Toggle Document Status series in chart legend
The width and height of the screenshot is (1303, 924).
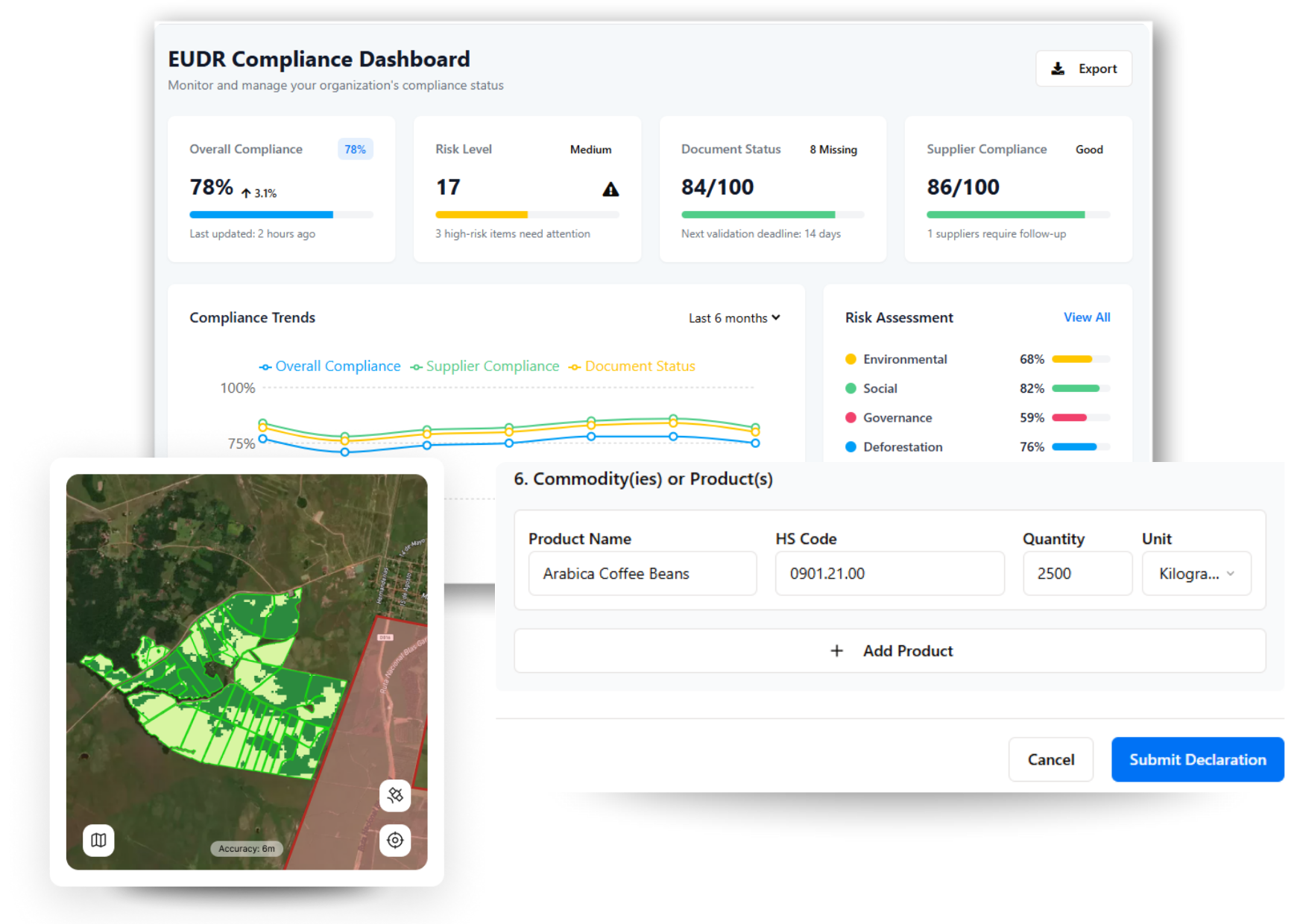tap(632, 367)
